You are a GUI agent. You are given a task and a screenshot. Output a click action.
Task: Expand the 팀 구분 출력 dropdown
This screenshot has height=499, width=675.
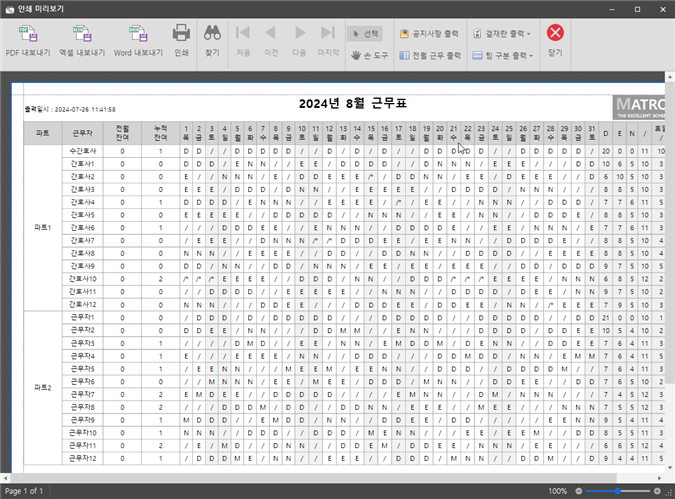tap(502, 56)
